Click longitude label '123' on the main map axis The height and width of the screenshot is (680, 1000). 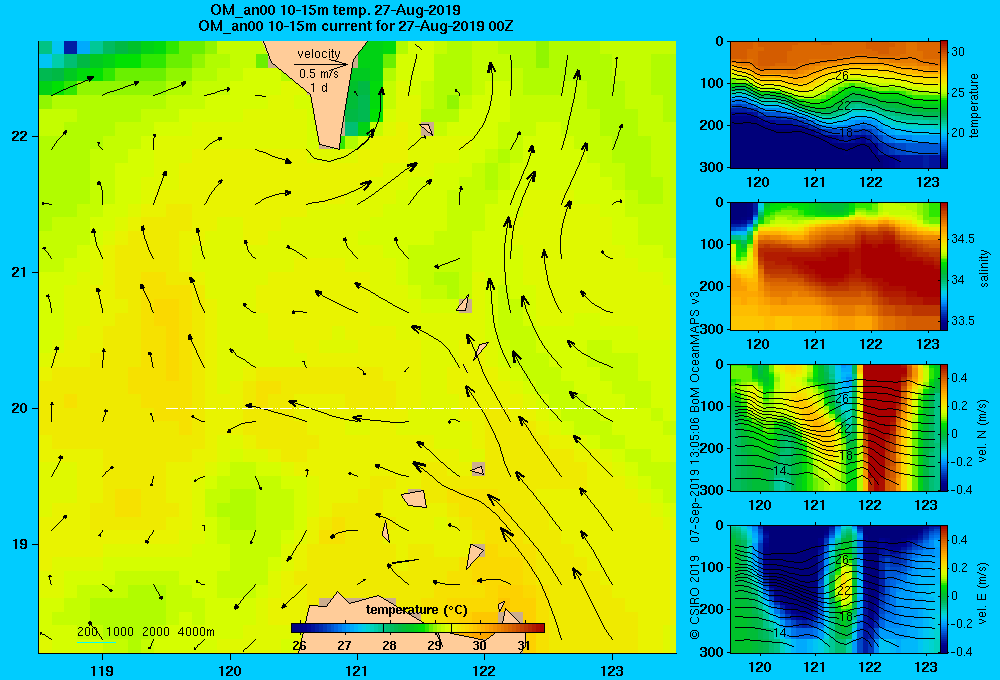[x=612, y=670]
